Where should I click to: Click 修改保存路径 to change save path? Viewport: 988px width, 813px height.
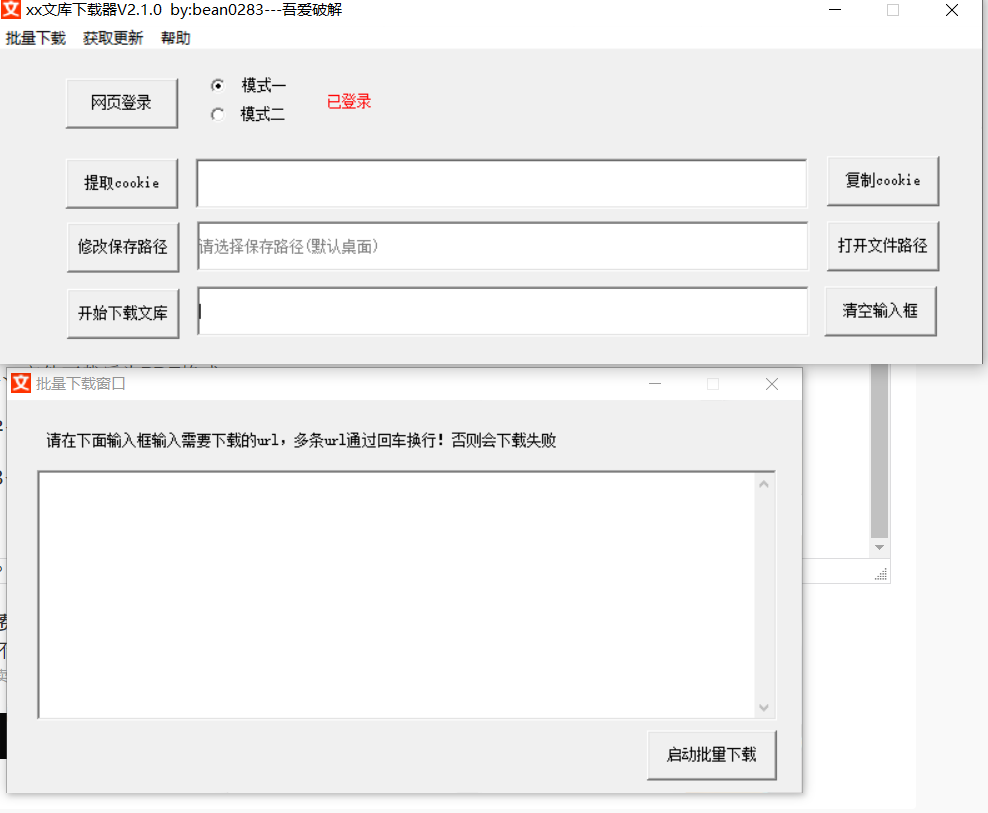coord(123,246)
